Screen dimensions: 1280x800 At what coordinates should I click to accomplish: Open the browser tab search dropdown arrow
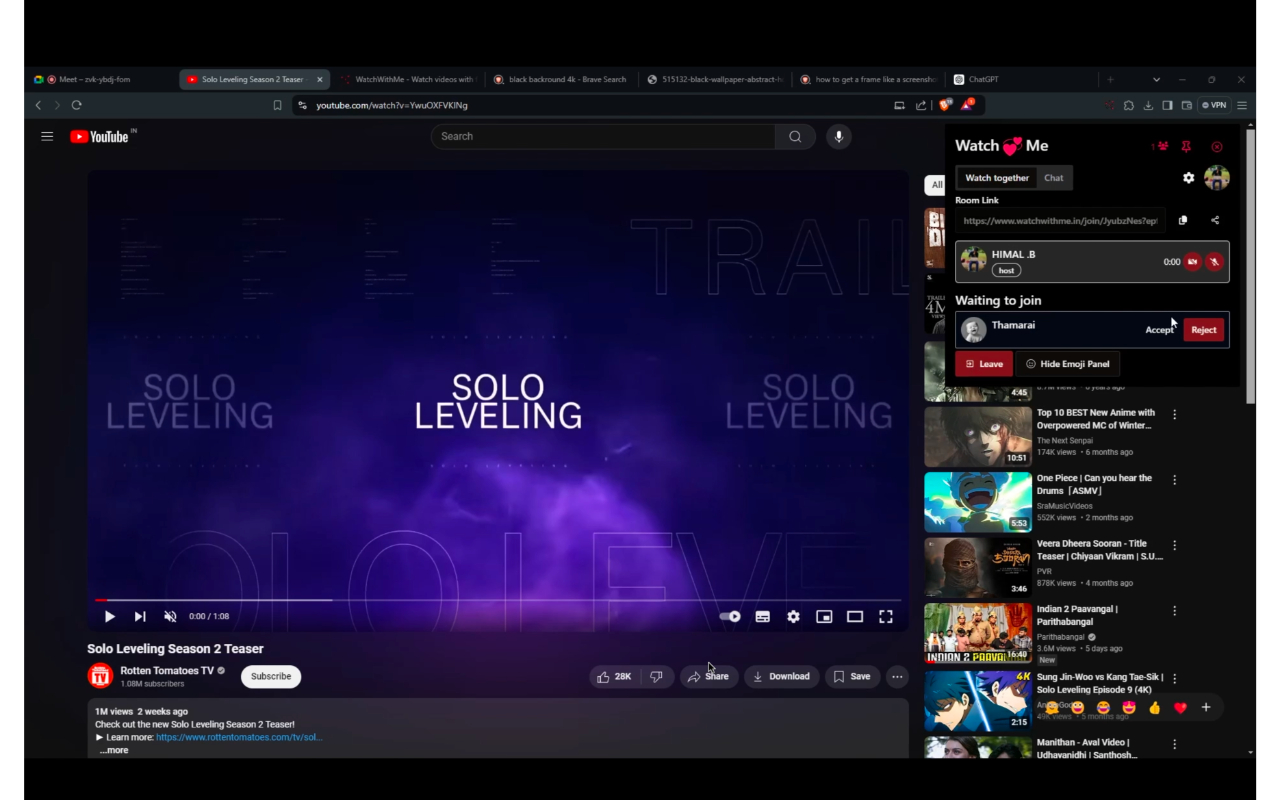coord(1156,80)
